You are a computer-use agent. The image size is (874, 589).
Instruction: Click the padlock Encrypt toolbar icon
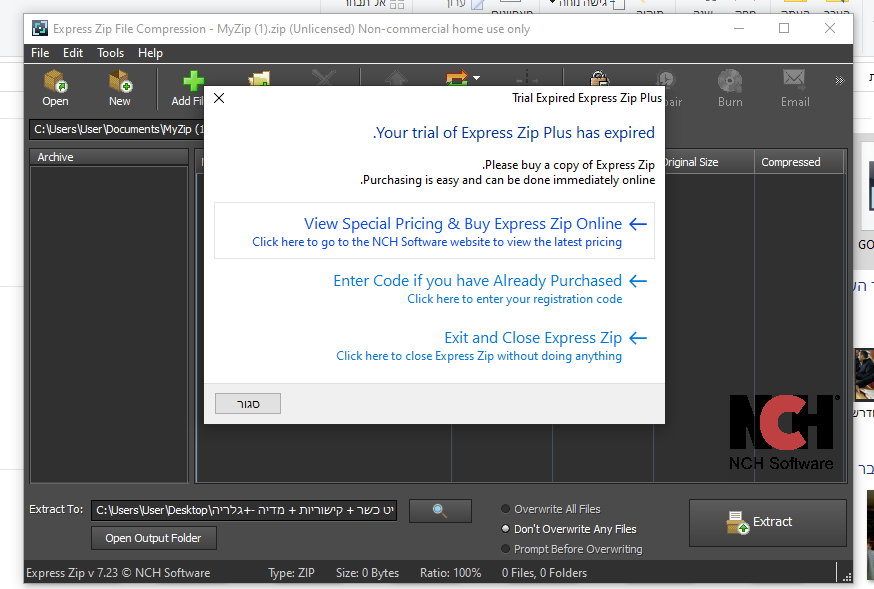click(599, 77)
